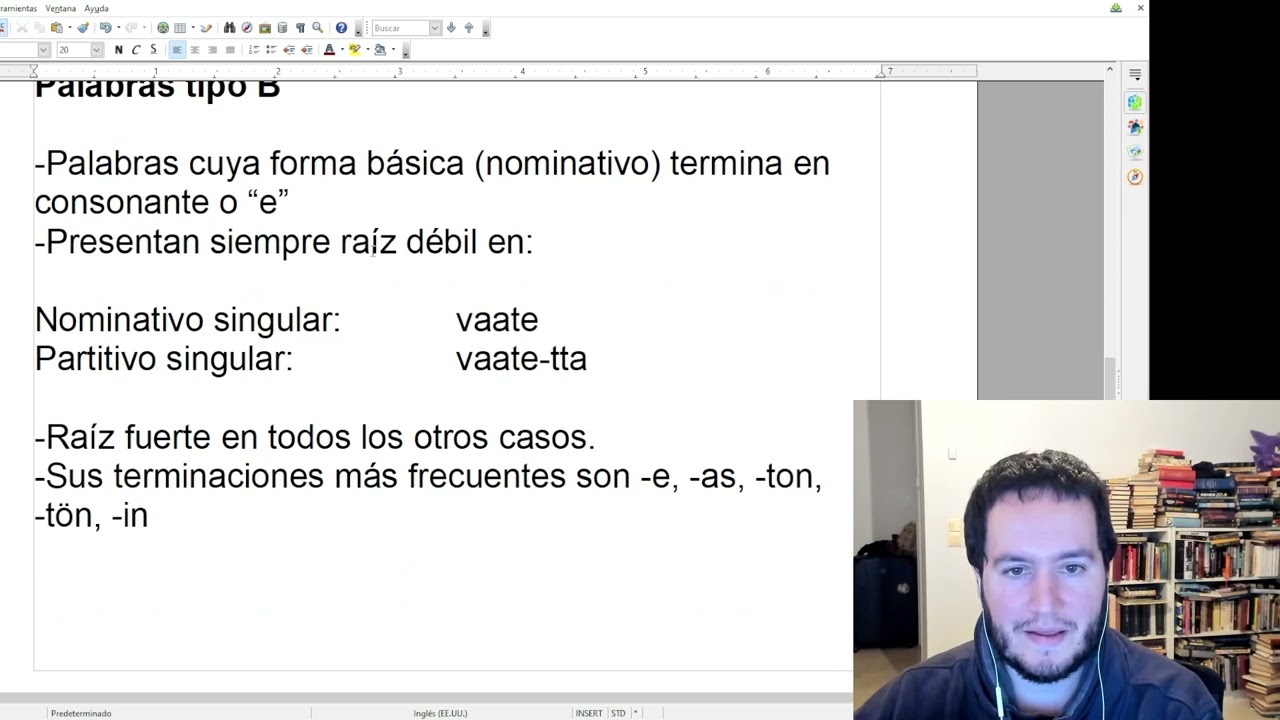Open the Zoom magnifier tool
The width and height of the screenshot is (1280, 720).
[x=318, y=28]
